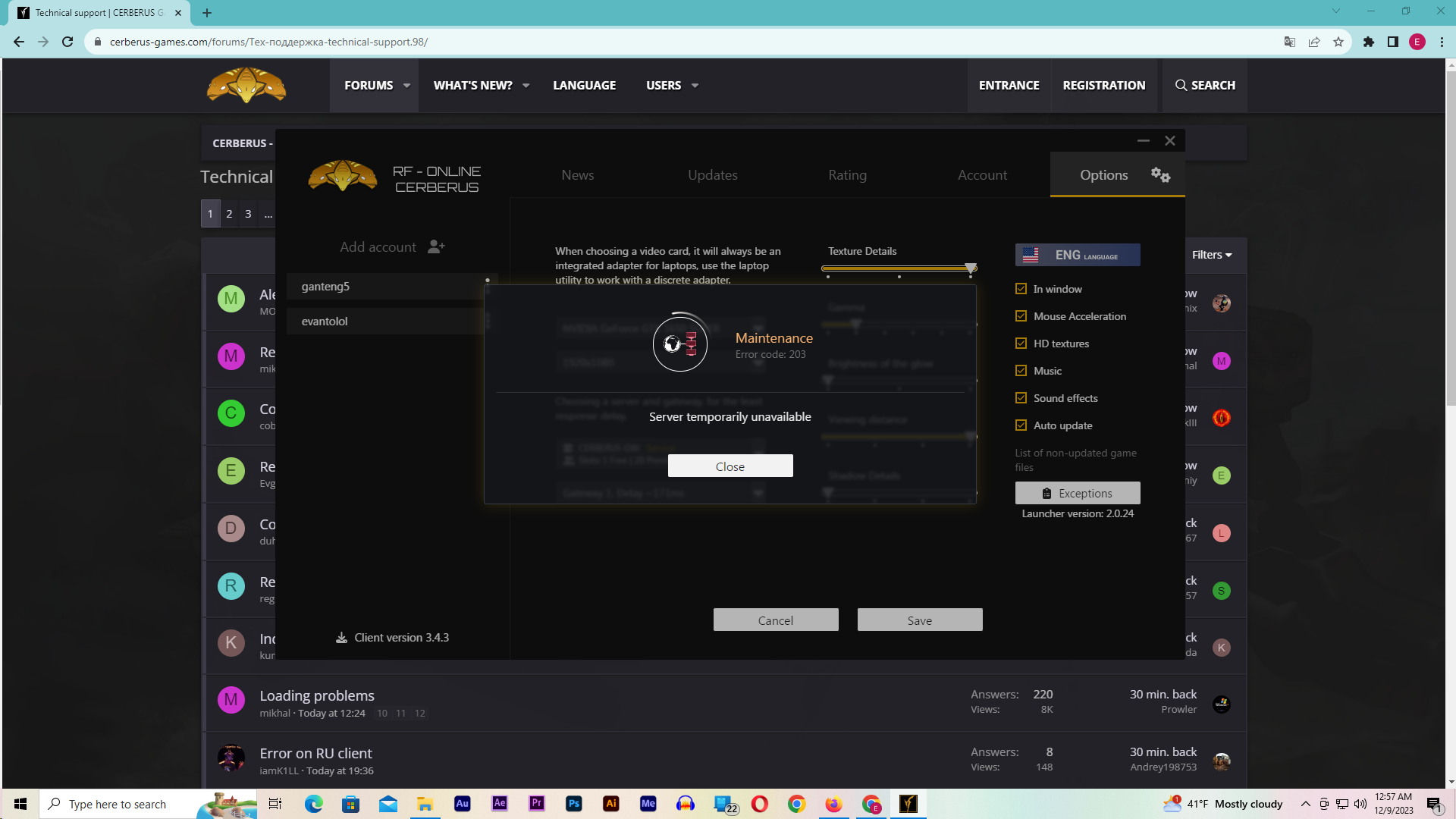The image size is (1456, 819).
Task: Open Opera browser from taskbar
Action: [760, 804]
